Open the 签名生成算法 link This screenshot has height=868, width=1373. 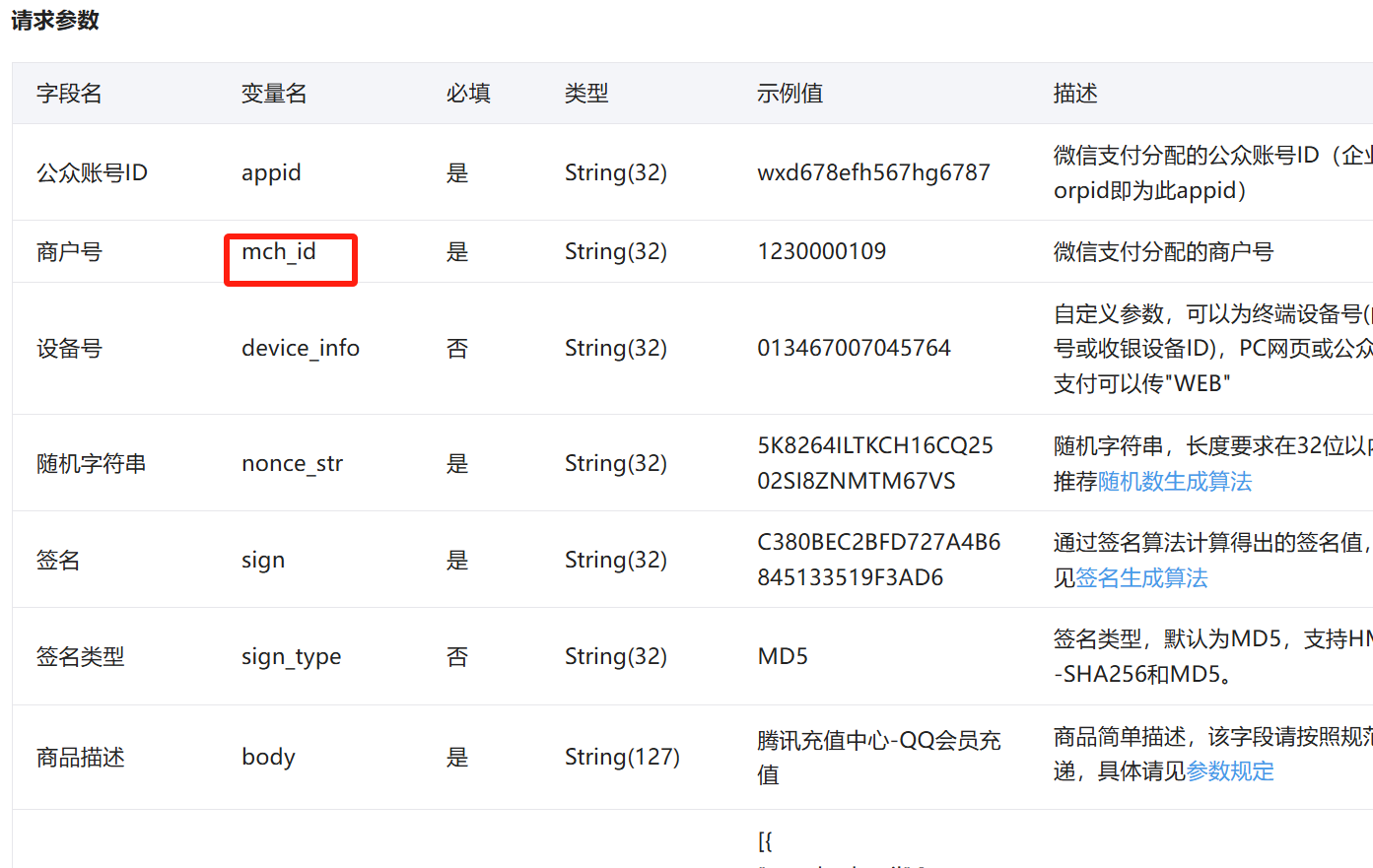(x=1140, y=578)
